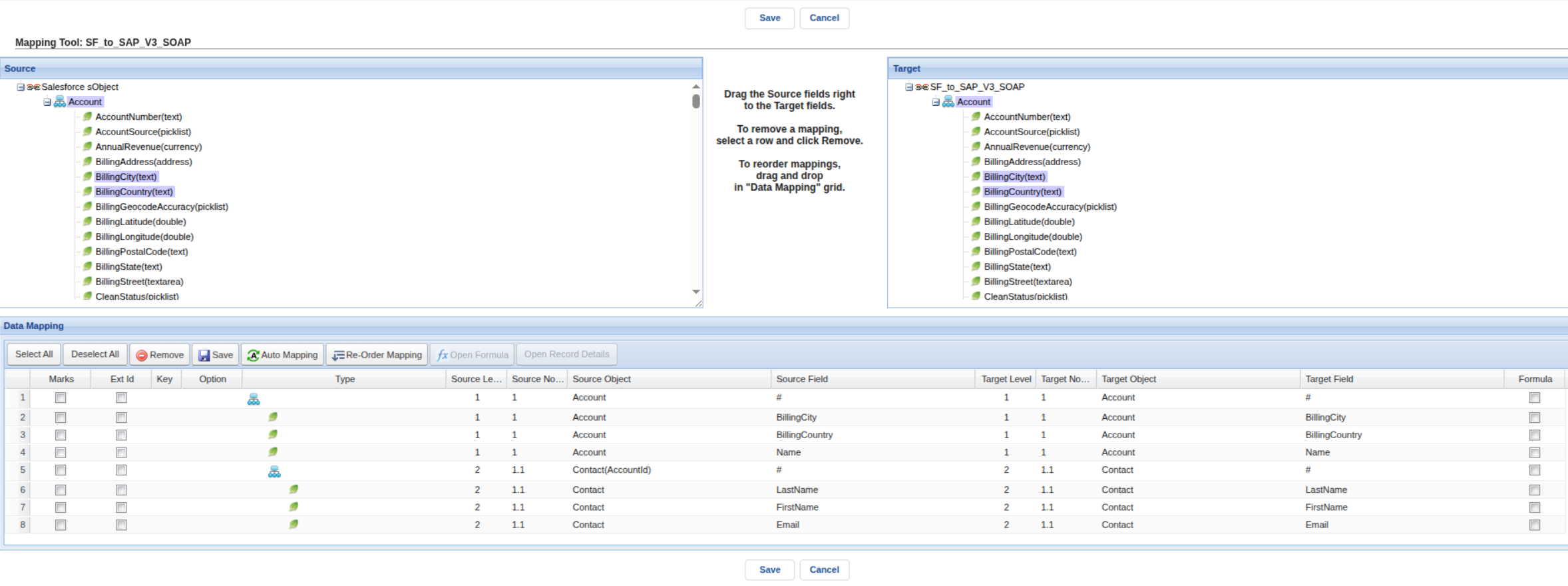Click the Contact object type icon in row 5
The image size is (1568, 586).
point(274,471)
